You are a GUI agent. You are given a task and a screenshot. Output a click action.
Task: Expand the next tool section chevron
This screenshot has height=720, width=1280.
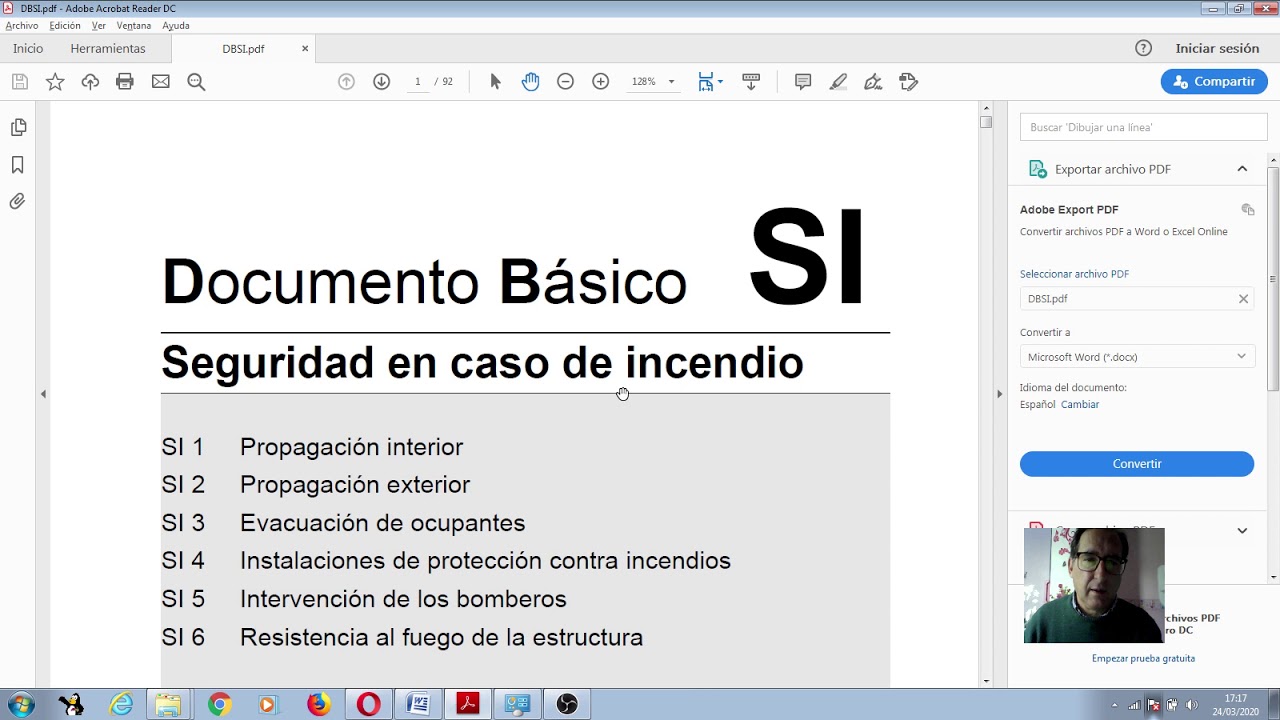tap(1242, 531)
